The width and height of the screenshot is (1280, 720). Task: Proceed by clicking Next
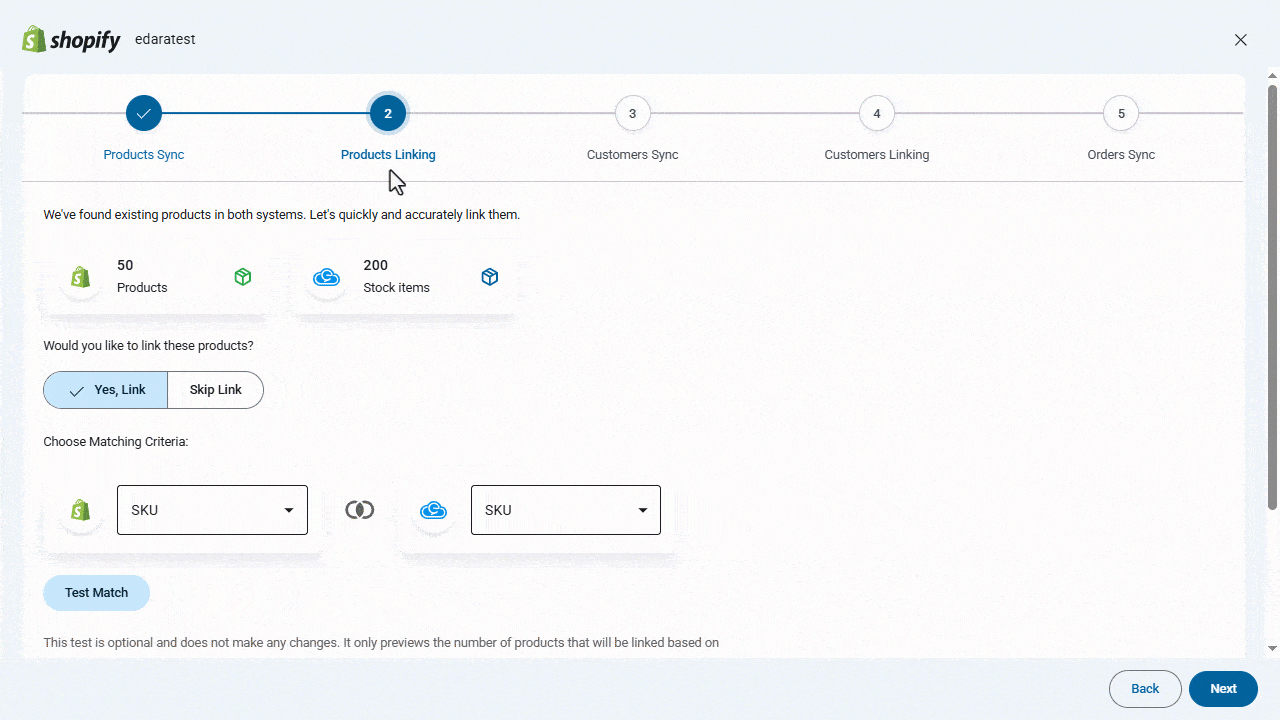[1223, 688]
